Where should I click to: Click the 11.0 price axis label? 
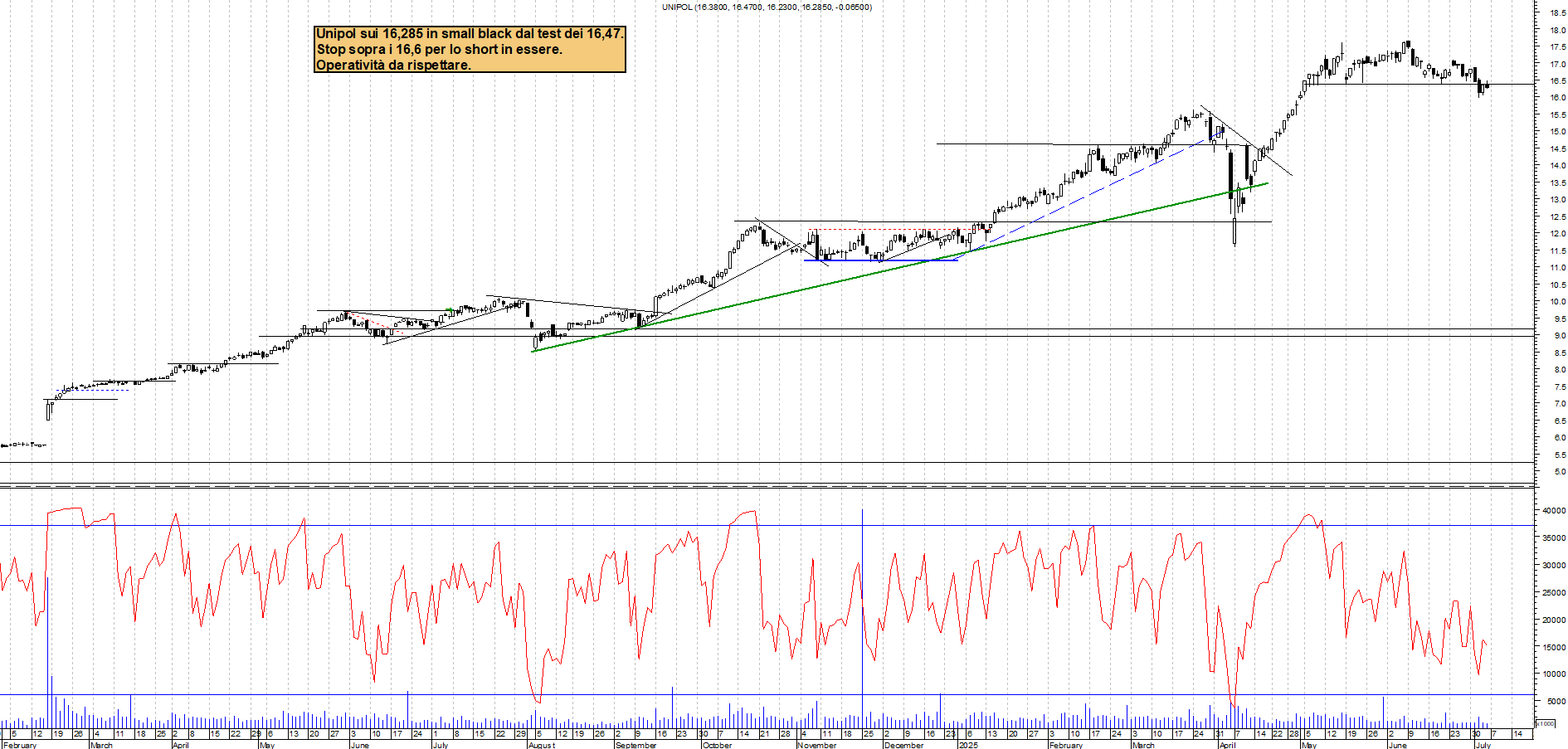tap(1557, 268)
